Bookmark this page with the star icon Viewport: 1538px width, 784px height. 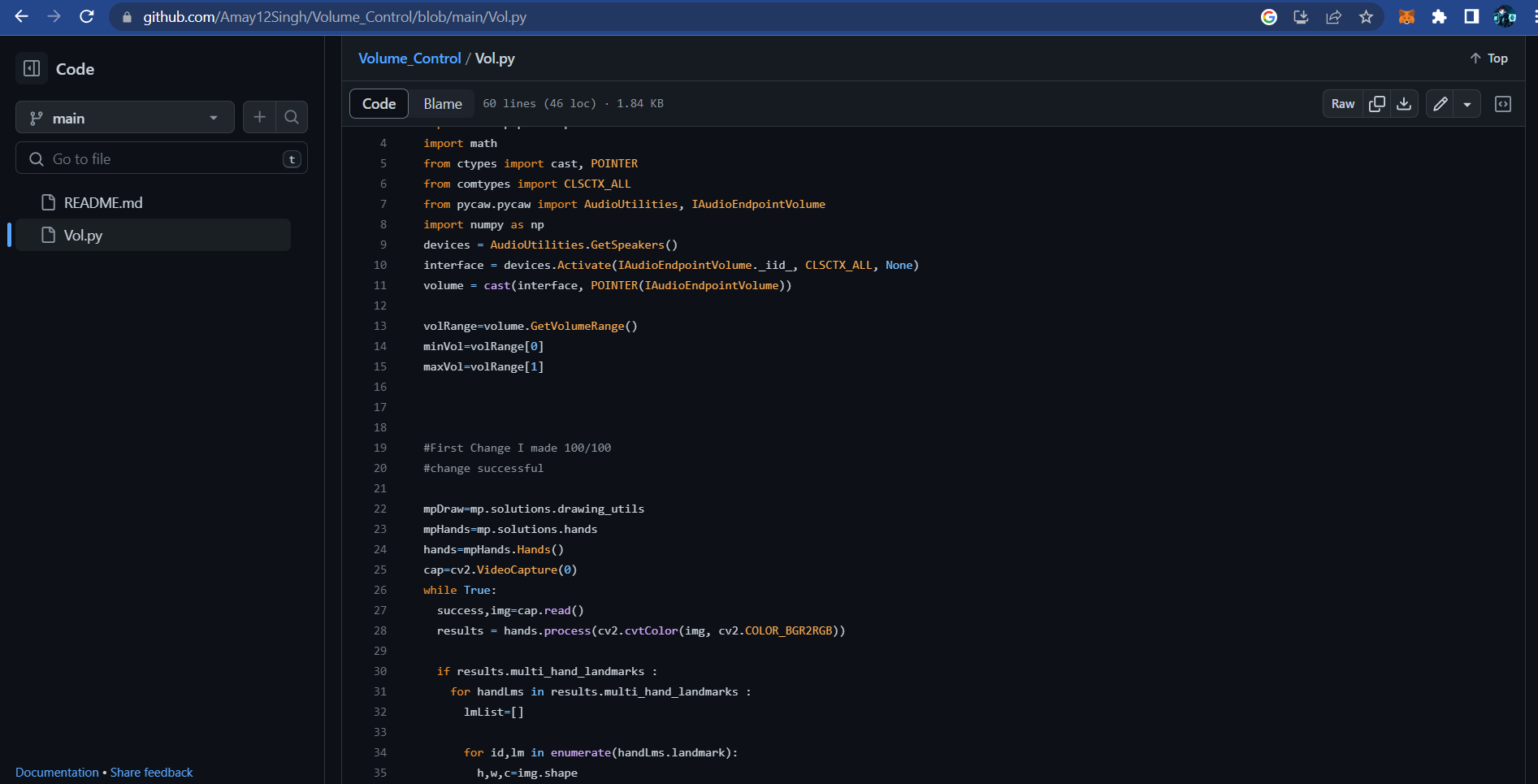click(1367, 17)
